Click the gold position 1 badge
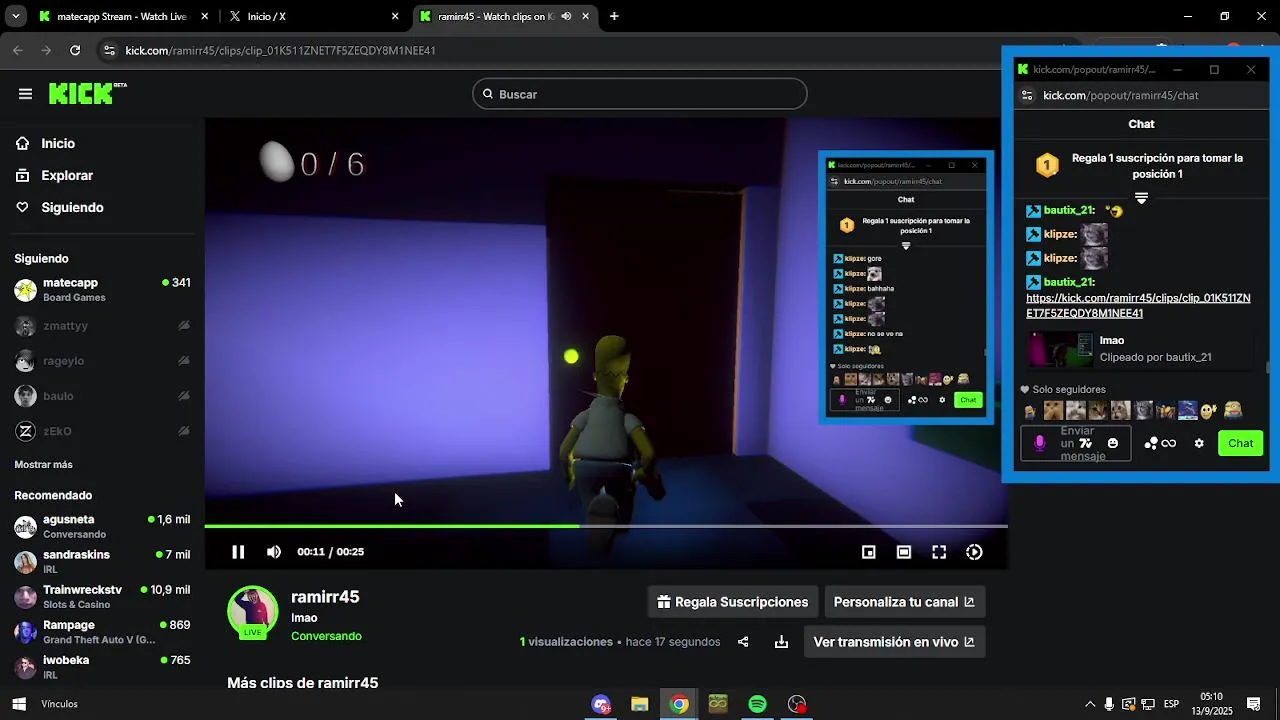 coord(1047,166)
